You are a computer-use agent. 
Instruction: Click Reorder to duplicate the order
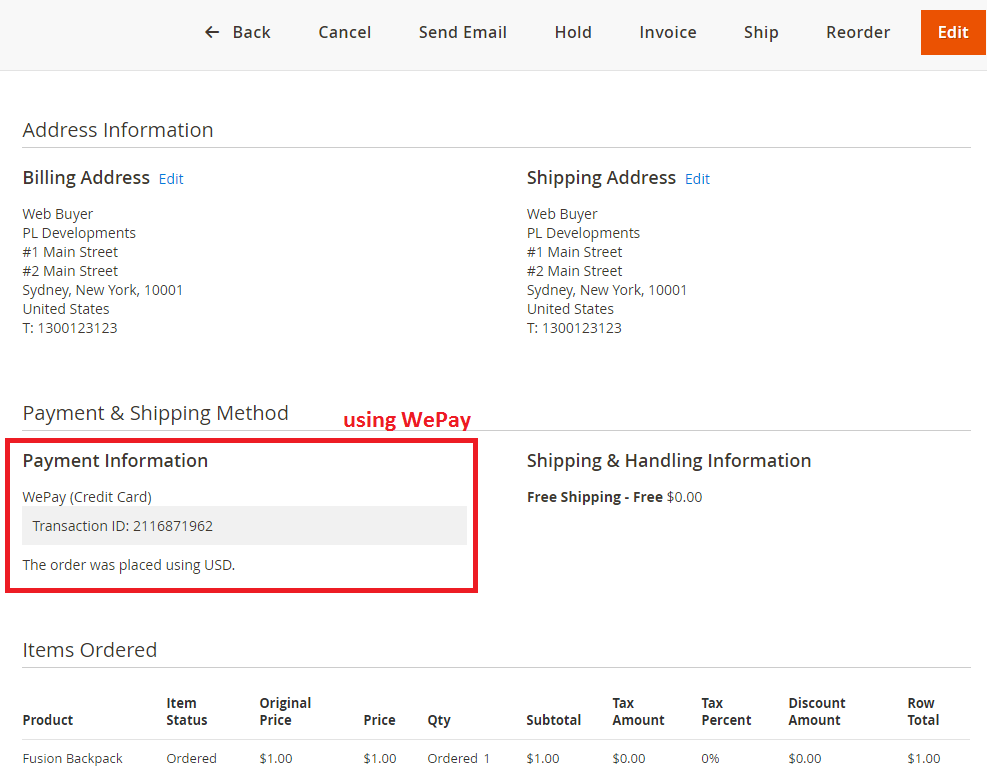(x=857, y=32)
